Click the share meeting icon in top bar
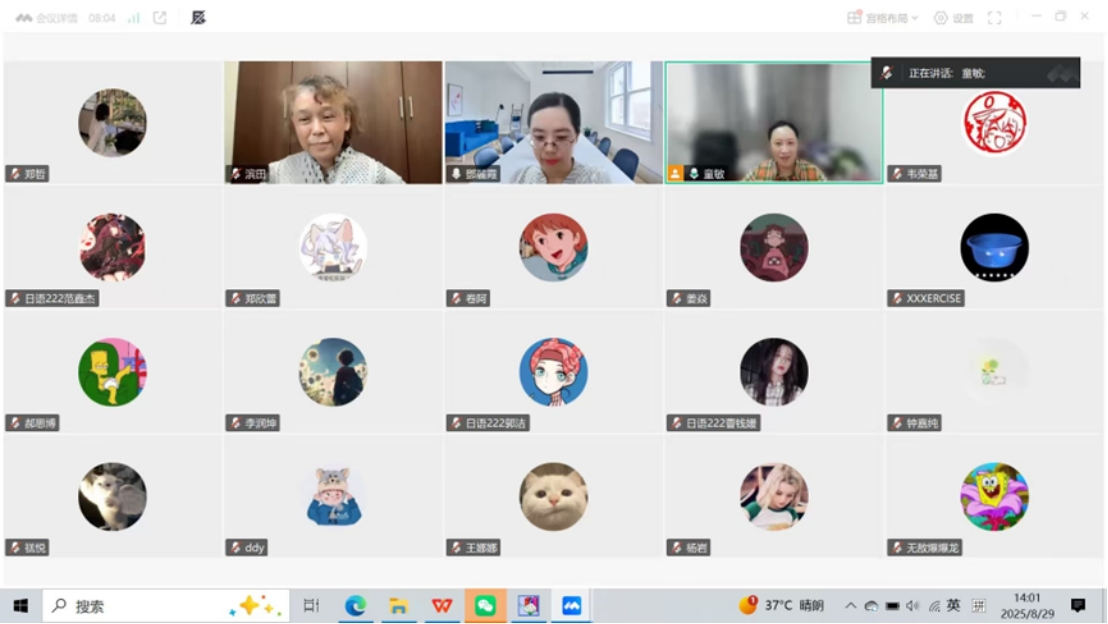The image size is (1108, 624). pyautogui.click(x=160, y=18)
